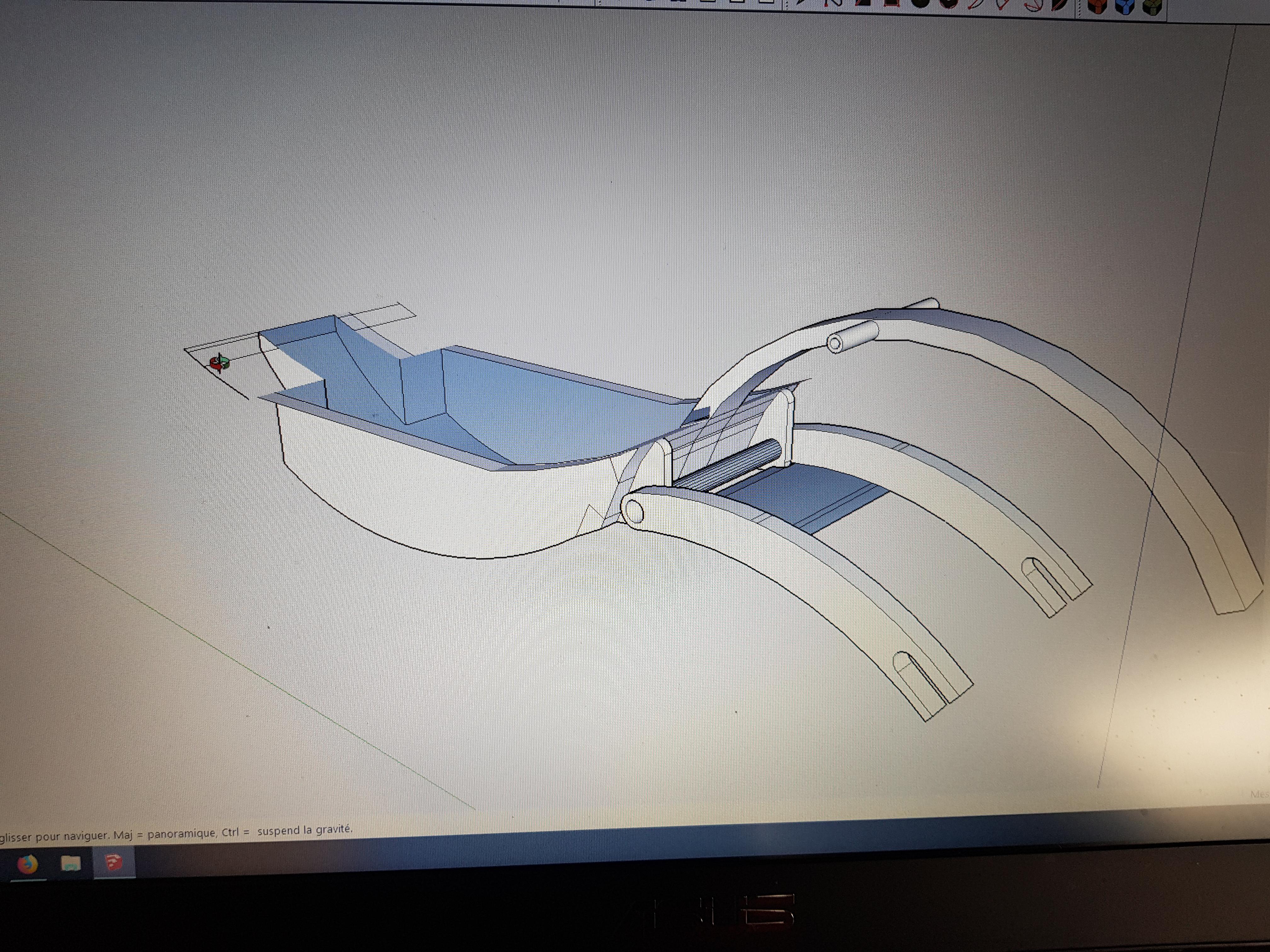Viewport: 1270px width, 952px height.
Task: Click the green cube solid tool icon
Action: [x=1152, y=6]
